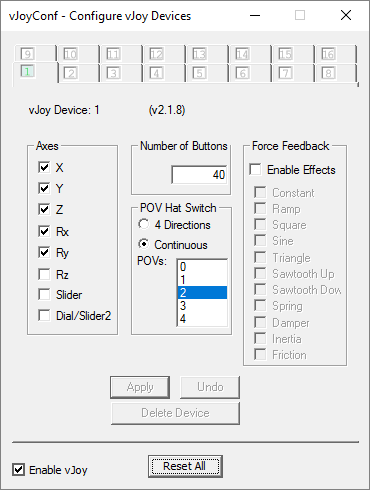
Task: Check the Inertia effect checkbox
Action: pyautogui.click(x=260, y=338)
